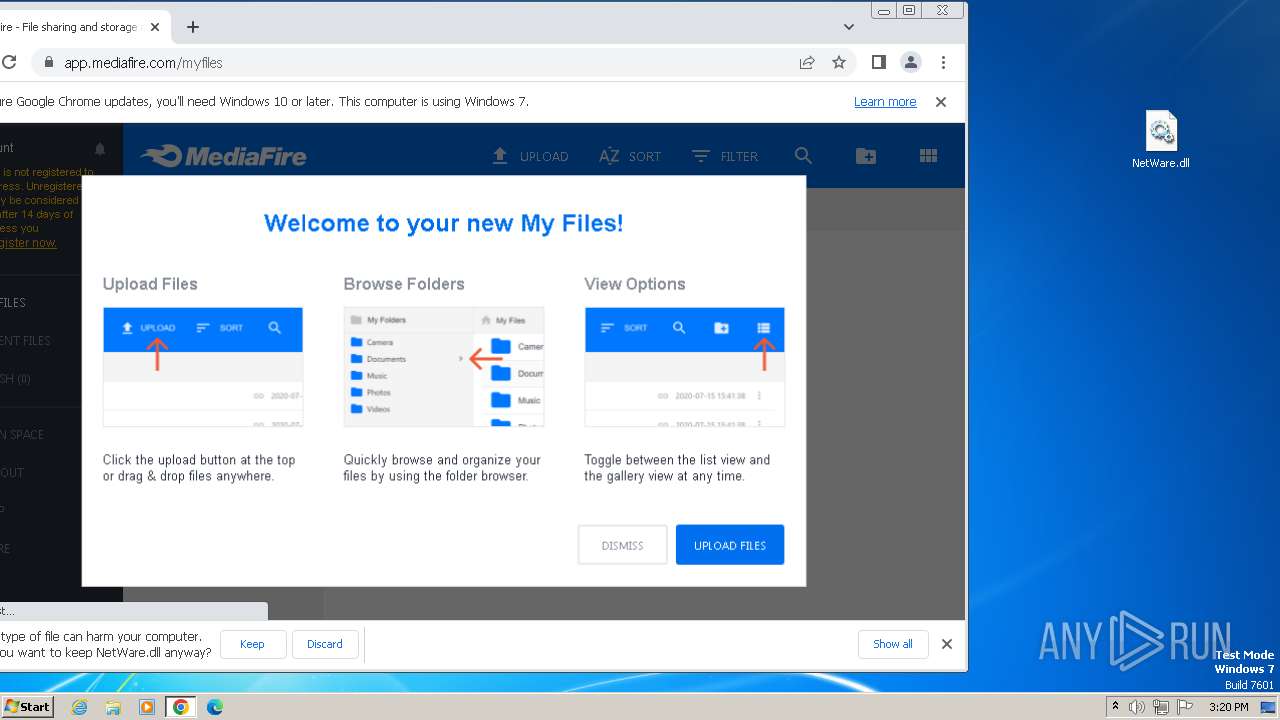This screenshot has width=1280, height=720.
Task: Click the notification bell icon
Action: pyautogui.click(x=100, y=148)
